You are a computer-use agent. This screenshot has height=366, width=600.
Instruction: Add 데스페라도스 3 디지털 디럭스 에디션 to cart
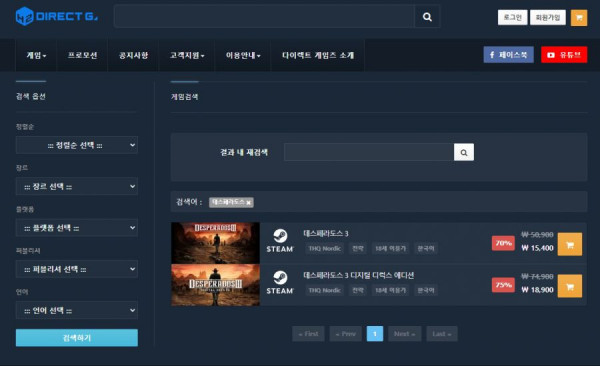569,286
